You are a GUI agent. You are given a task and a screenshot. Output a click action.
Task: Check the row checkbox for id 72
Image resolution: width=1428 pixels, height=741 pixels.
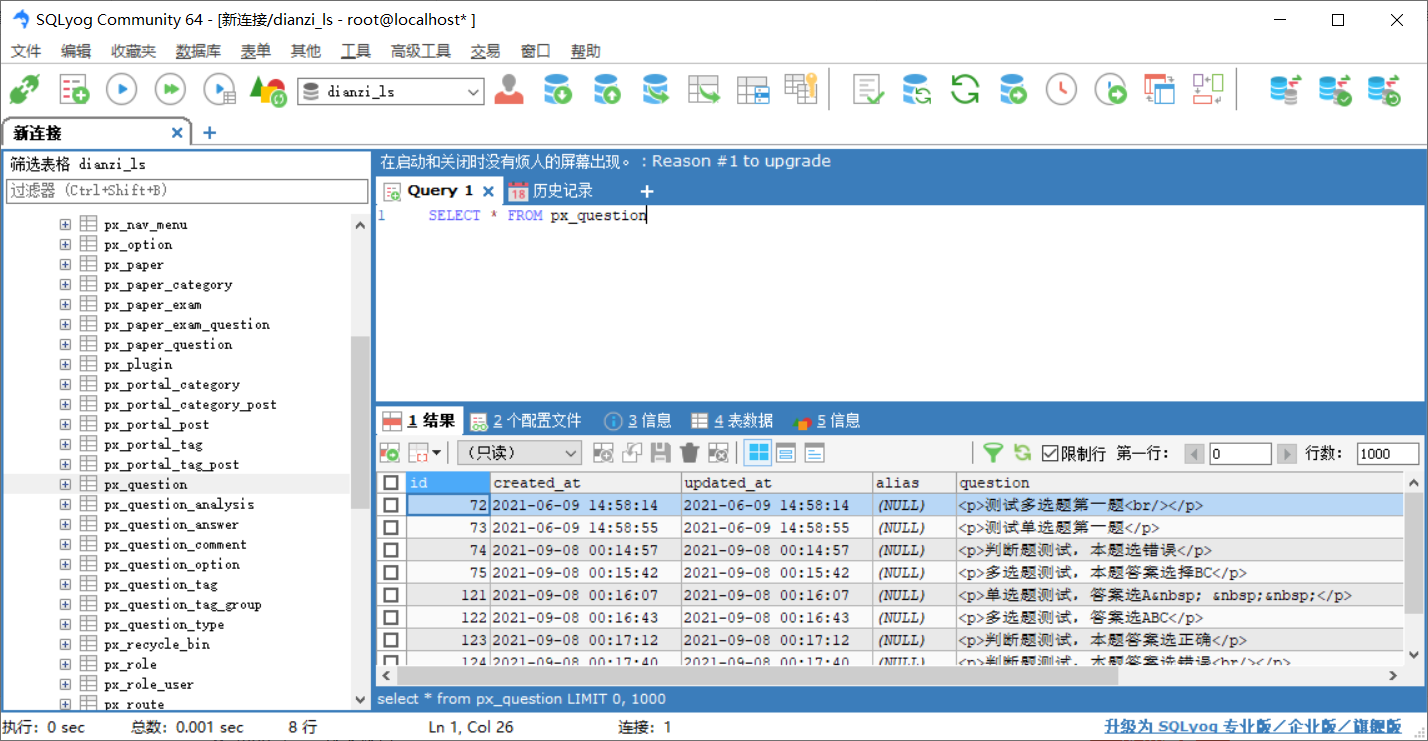390,505
